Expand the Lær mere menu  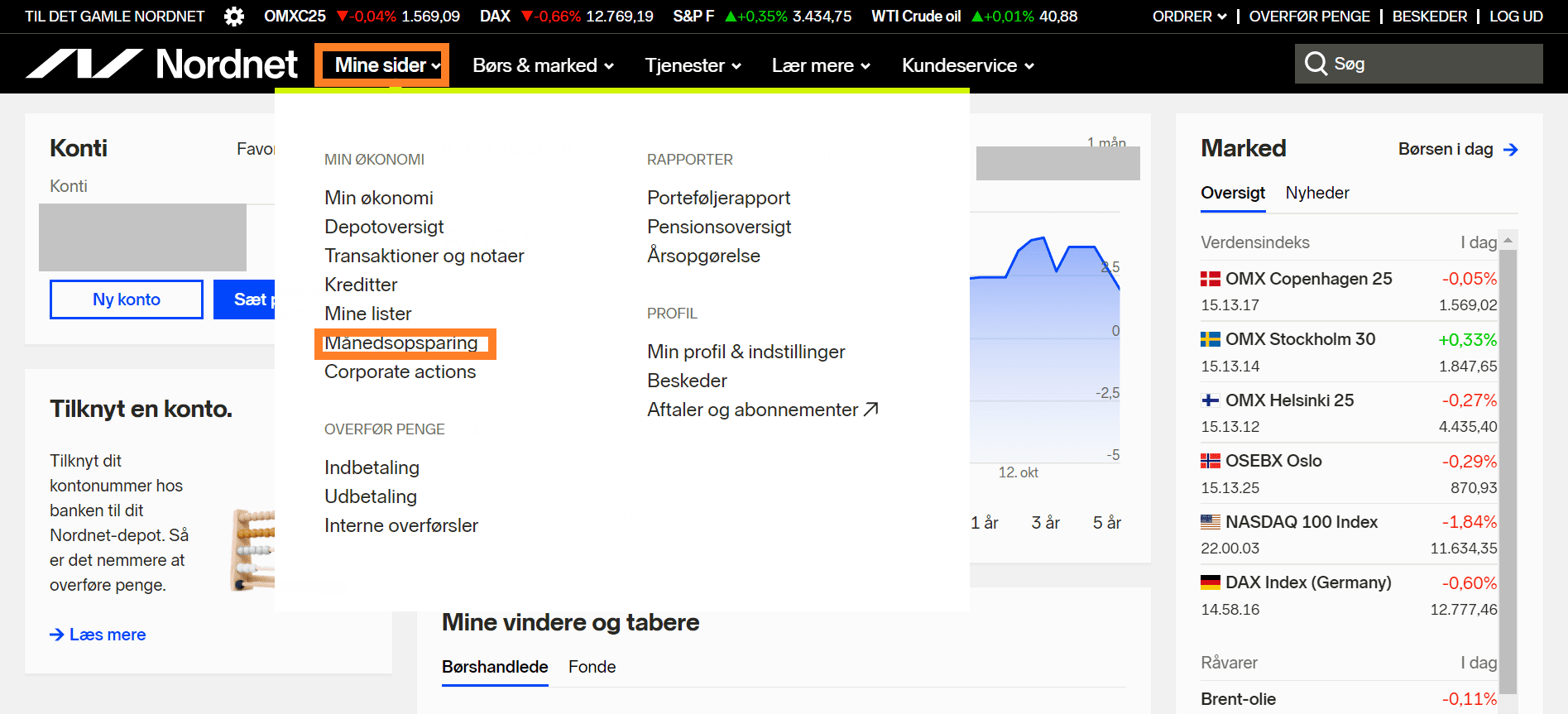pos(821,65)
